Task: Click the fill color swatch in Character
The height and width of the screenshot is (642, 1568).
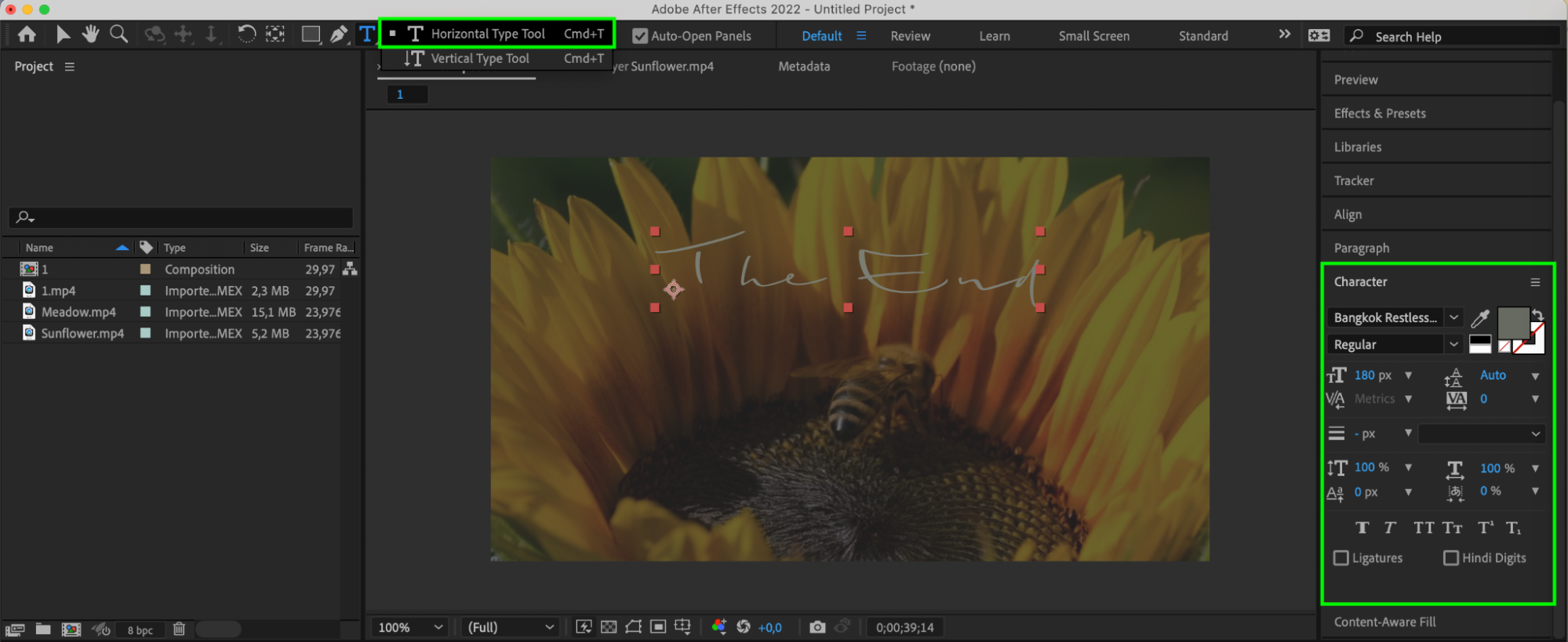Action: pyautogui.click(x=1513, y=322)
